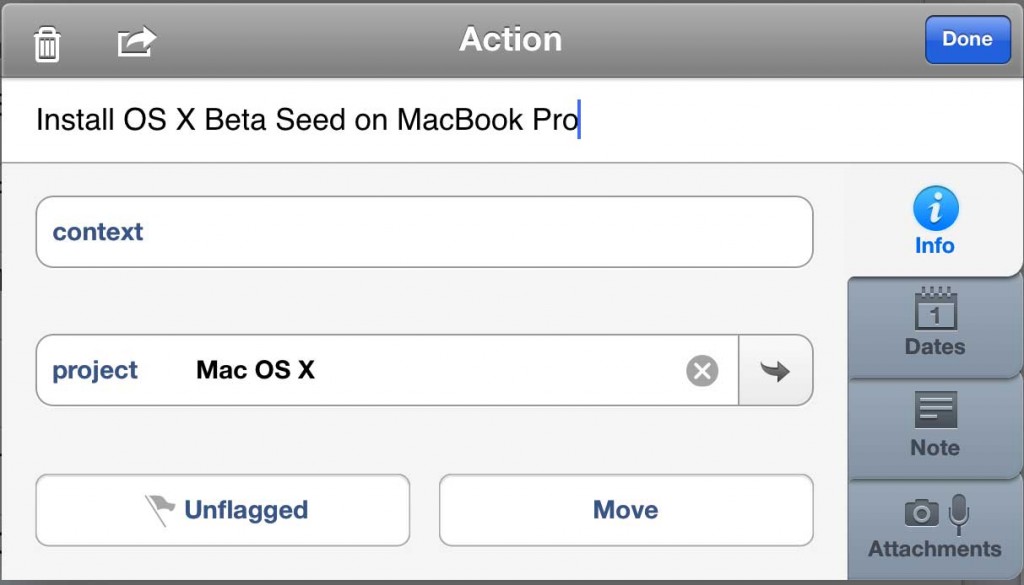Screen dimensions: 1024x585
Task: Select the blue Info circle icon
Action: click(x=935, y=209)
